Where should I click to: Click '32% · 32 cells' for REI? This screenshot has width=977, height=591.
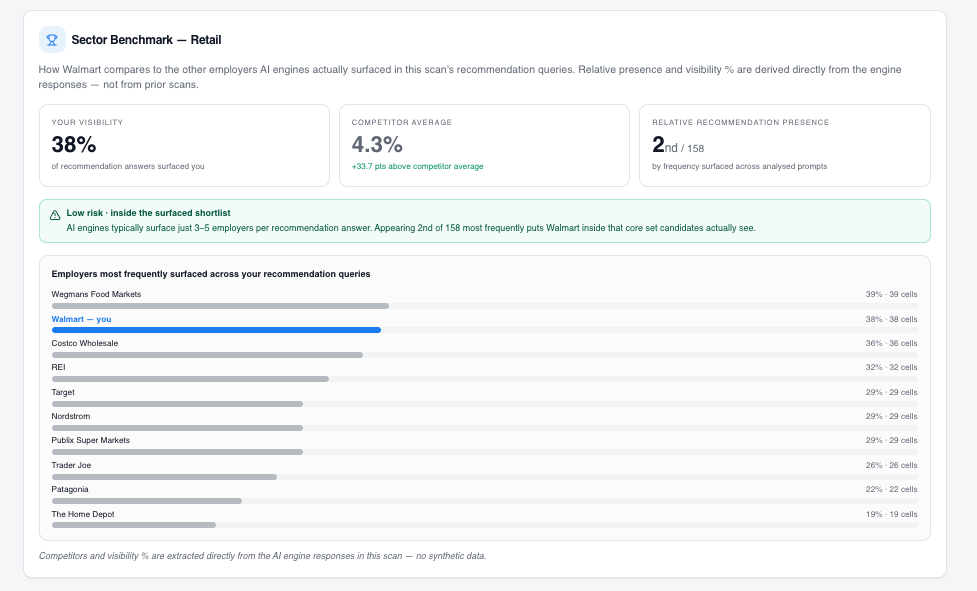[x=891, y=367]
